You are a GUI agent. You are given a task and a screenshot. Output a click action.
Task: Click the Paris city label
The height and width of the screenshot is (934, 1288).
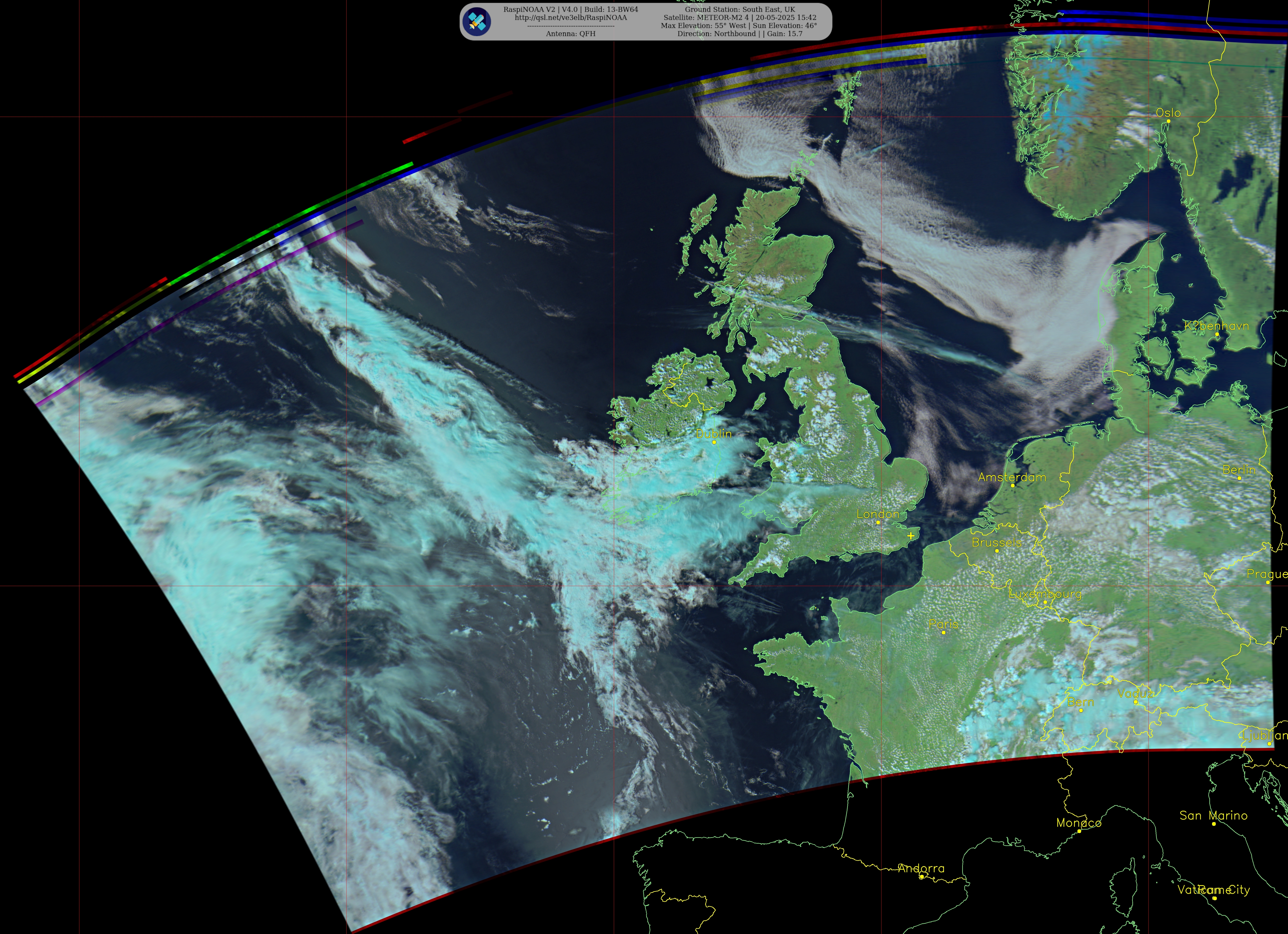pyautogui.click(x=943, y=624)
